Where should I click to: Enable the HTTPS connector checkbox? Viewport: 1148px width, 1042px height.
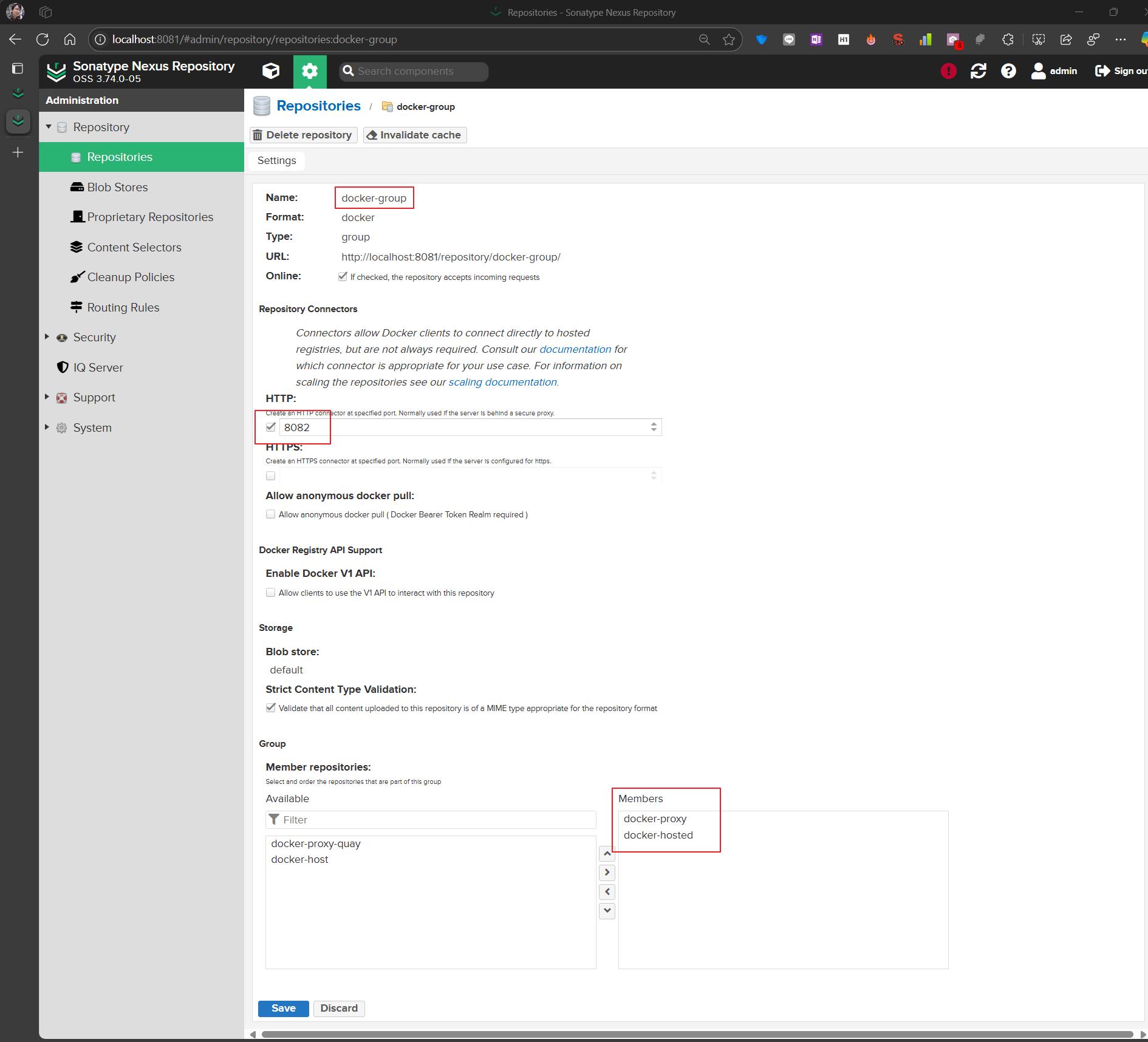click(x=271, y=475)
